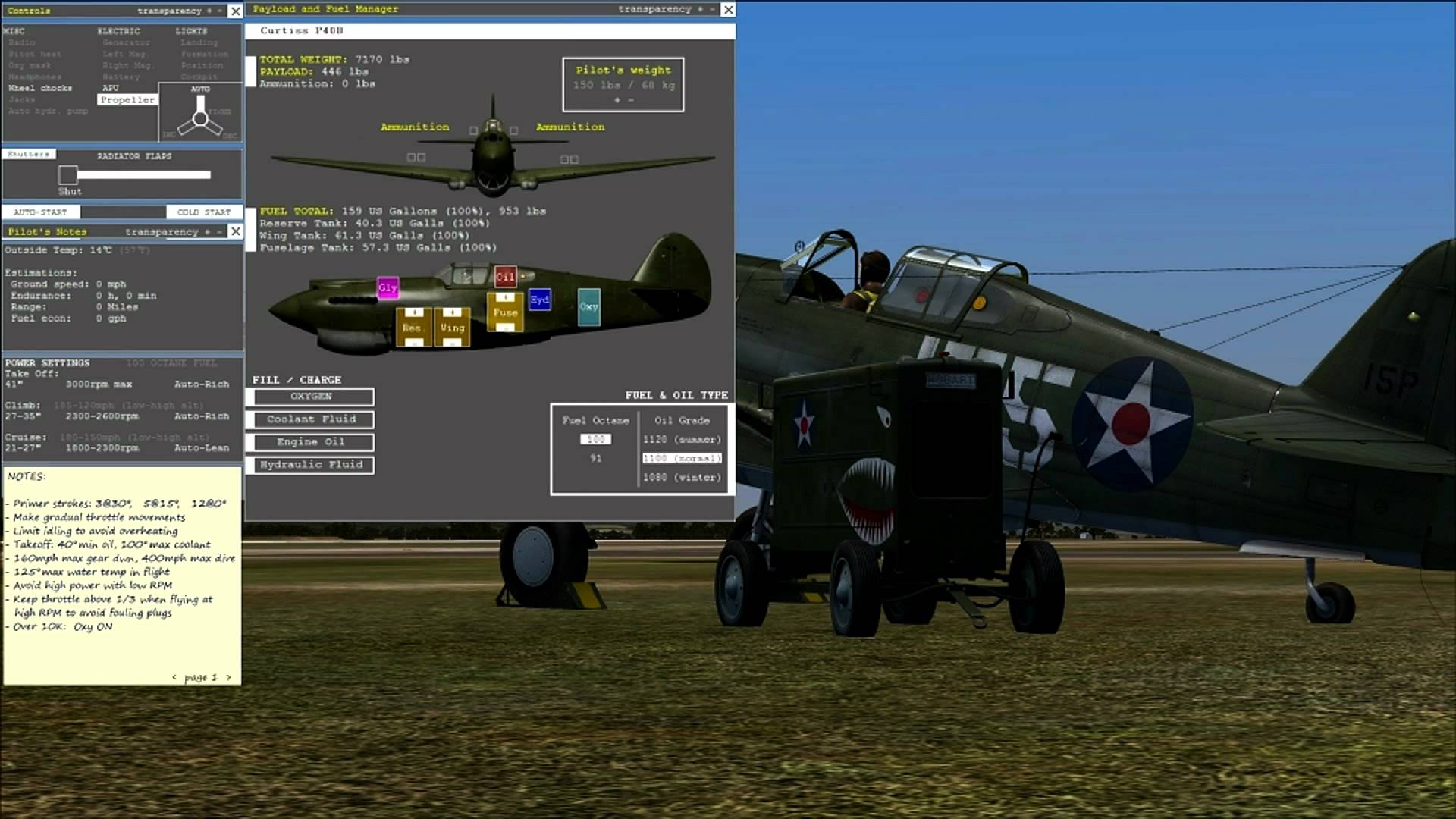Image resolution: width=1456 pixels, height=819 pixels.
Task: Toggle Landing lights
Action: click(199, 42)
